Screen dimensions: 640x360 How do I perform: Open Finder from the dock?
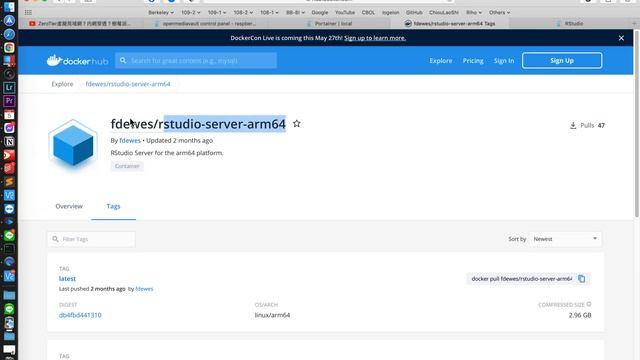pyautogui.click(x=9, y=7)
